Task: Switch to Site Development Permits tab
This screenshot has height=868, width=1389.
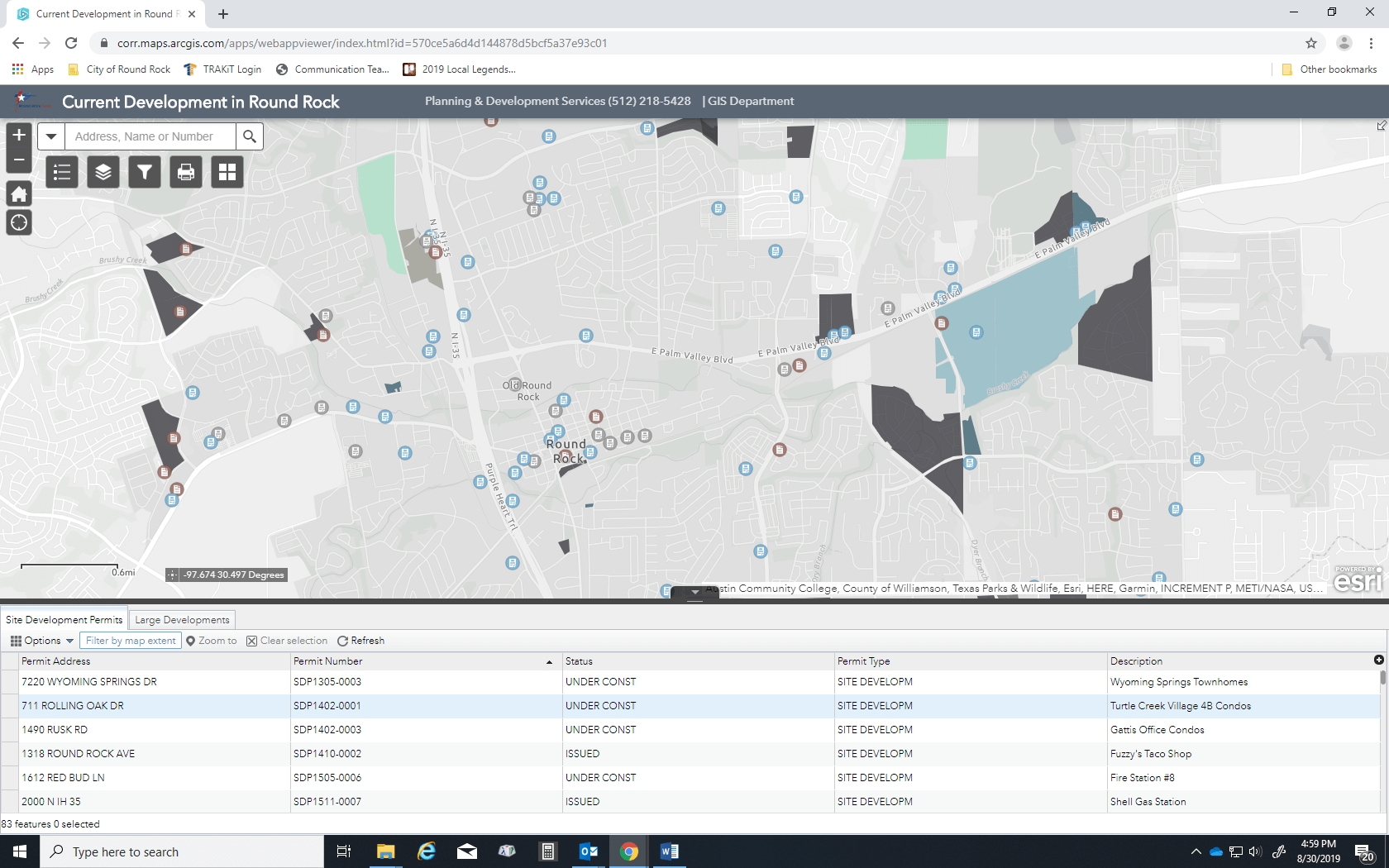Action: point(64,619)
